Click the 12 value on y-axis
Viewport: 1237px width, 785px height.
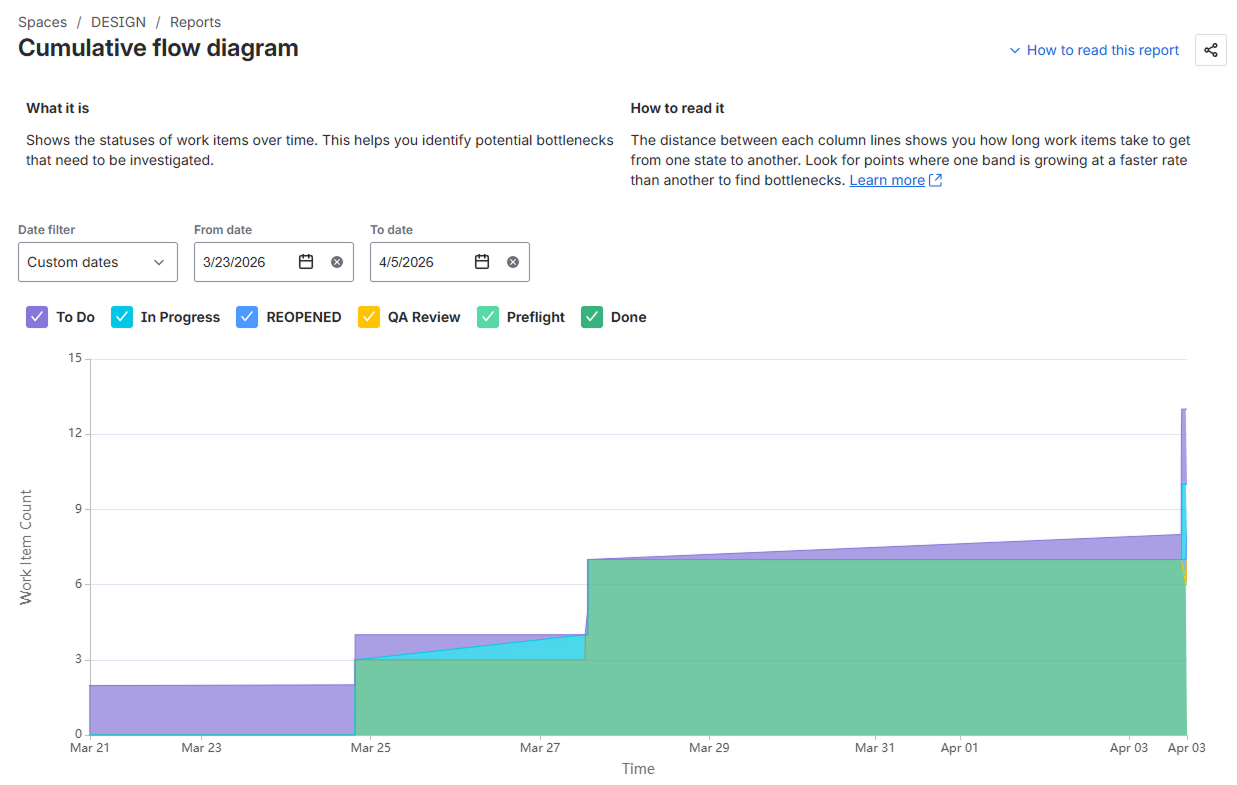coord(74,434)
